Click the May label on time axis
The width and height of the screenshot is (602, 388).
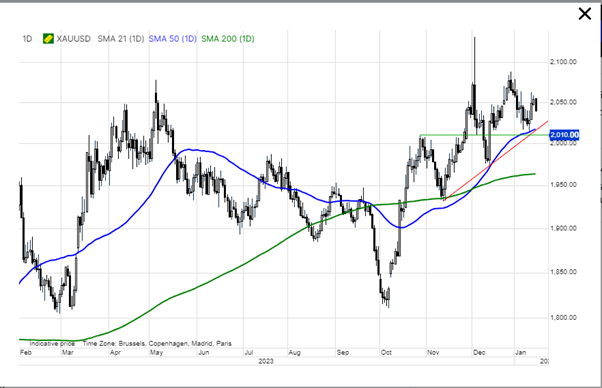click(156, 352)
